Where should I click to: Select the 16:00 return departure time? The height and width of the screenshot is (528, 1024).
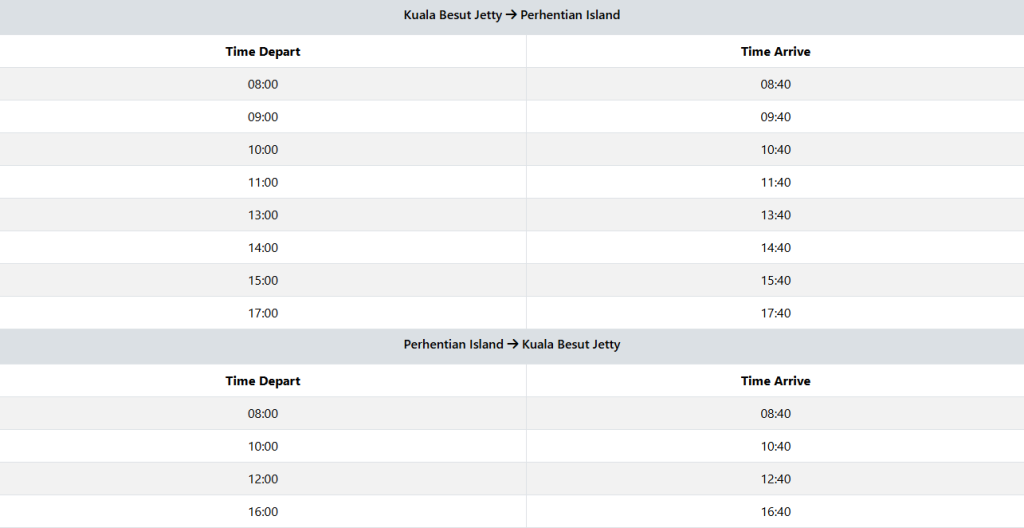[263, 512]
